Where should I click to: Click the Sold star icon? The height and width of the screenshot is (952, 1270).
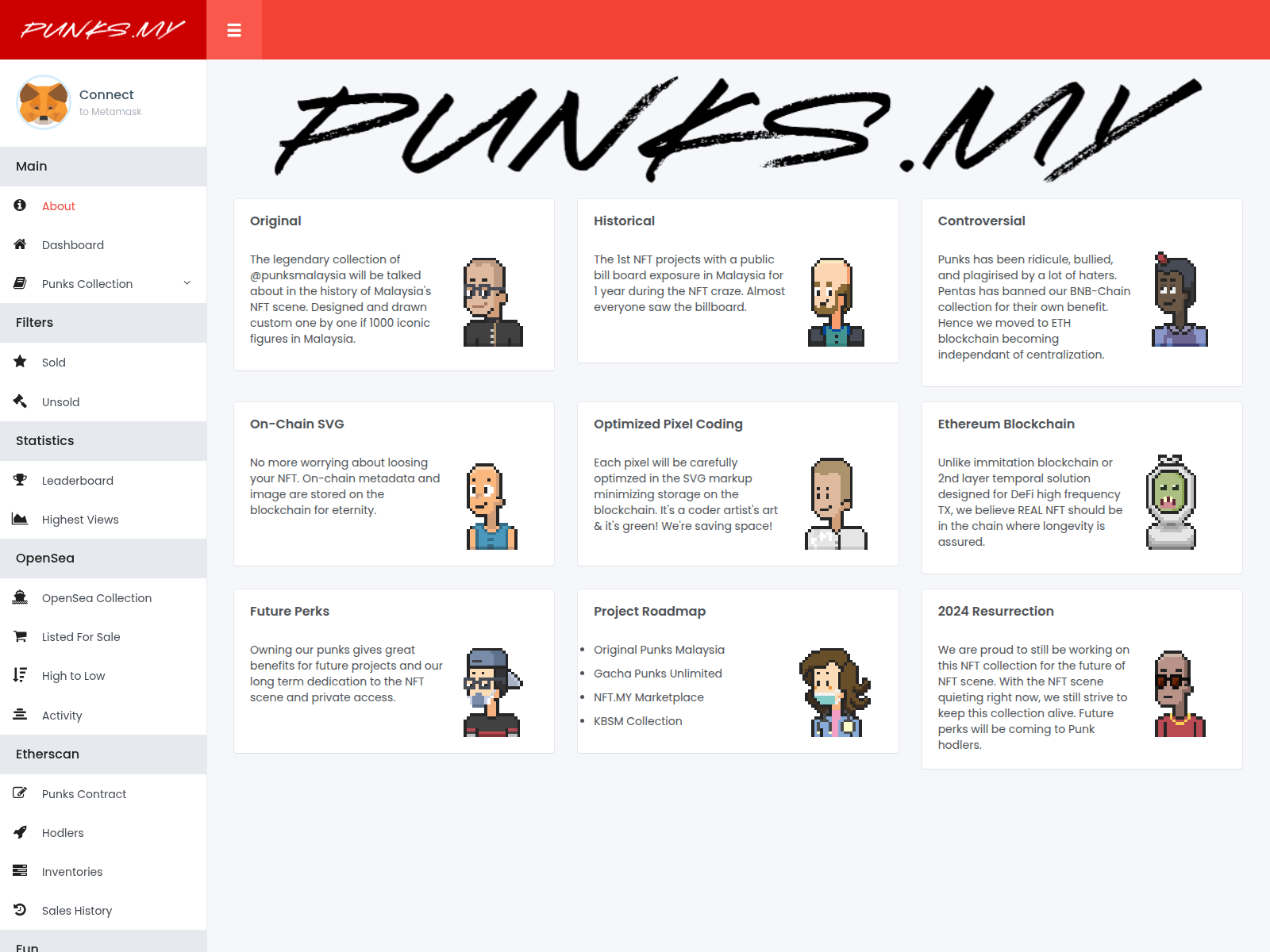20,362
